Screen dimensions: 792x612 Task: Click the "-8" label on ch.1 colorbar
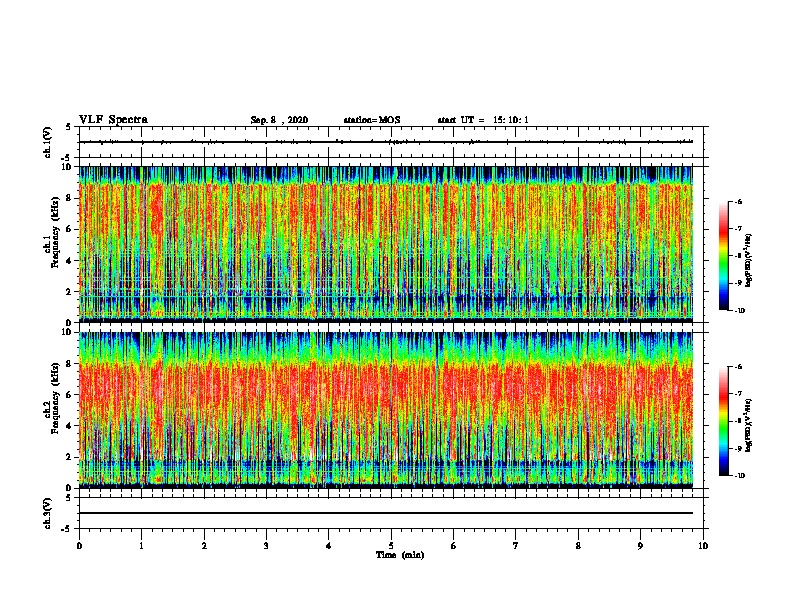(x=738, y=256)
